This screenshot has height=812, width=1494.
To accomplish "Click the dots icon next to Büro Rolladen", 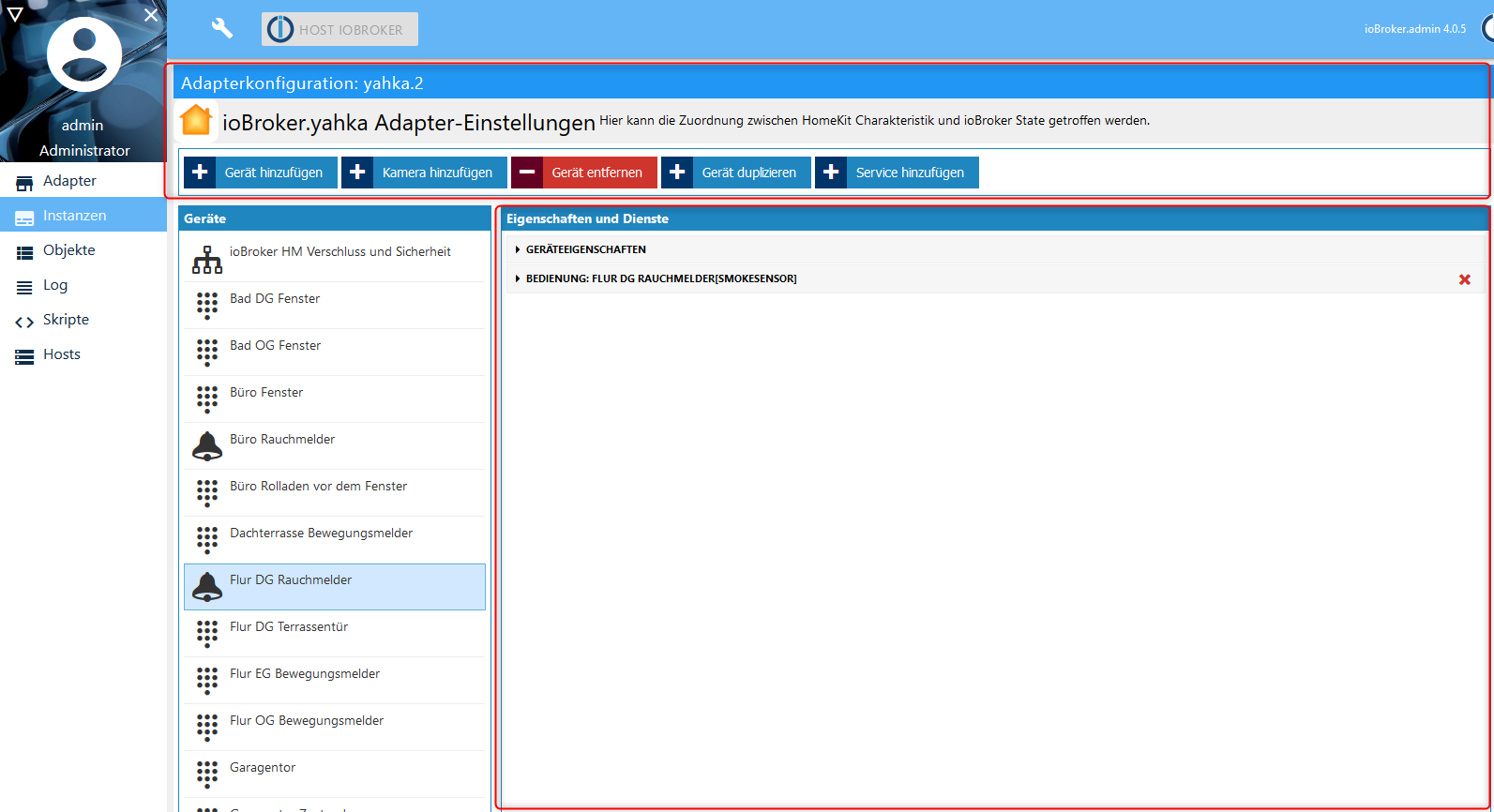I will click(207, 493).
